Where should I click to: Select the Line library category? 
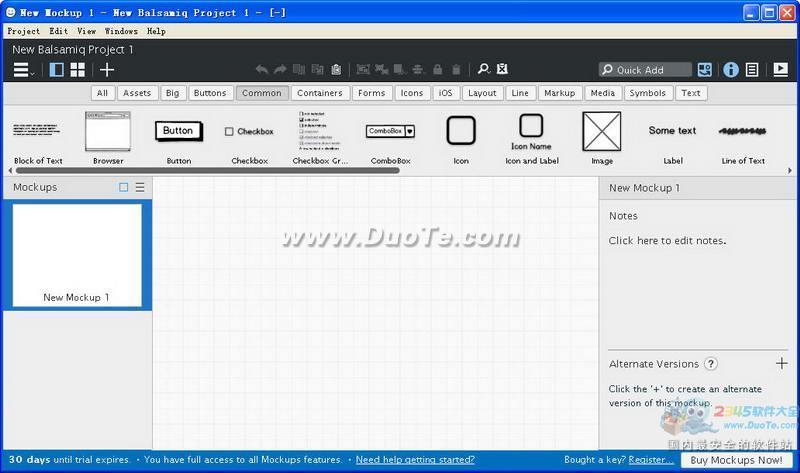pos(520,93)
